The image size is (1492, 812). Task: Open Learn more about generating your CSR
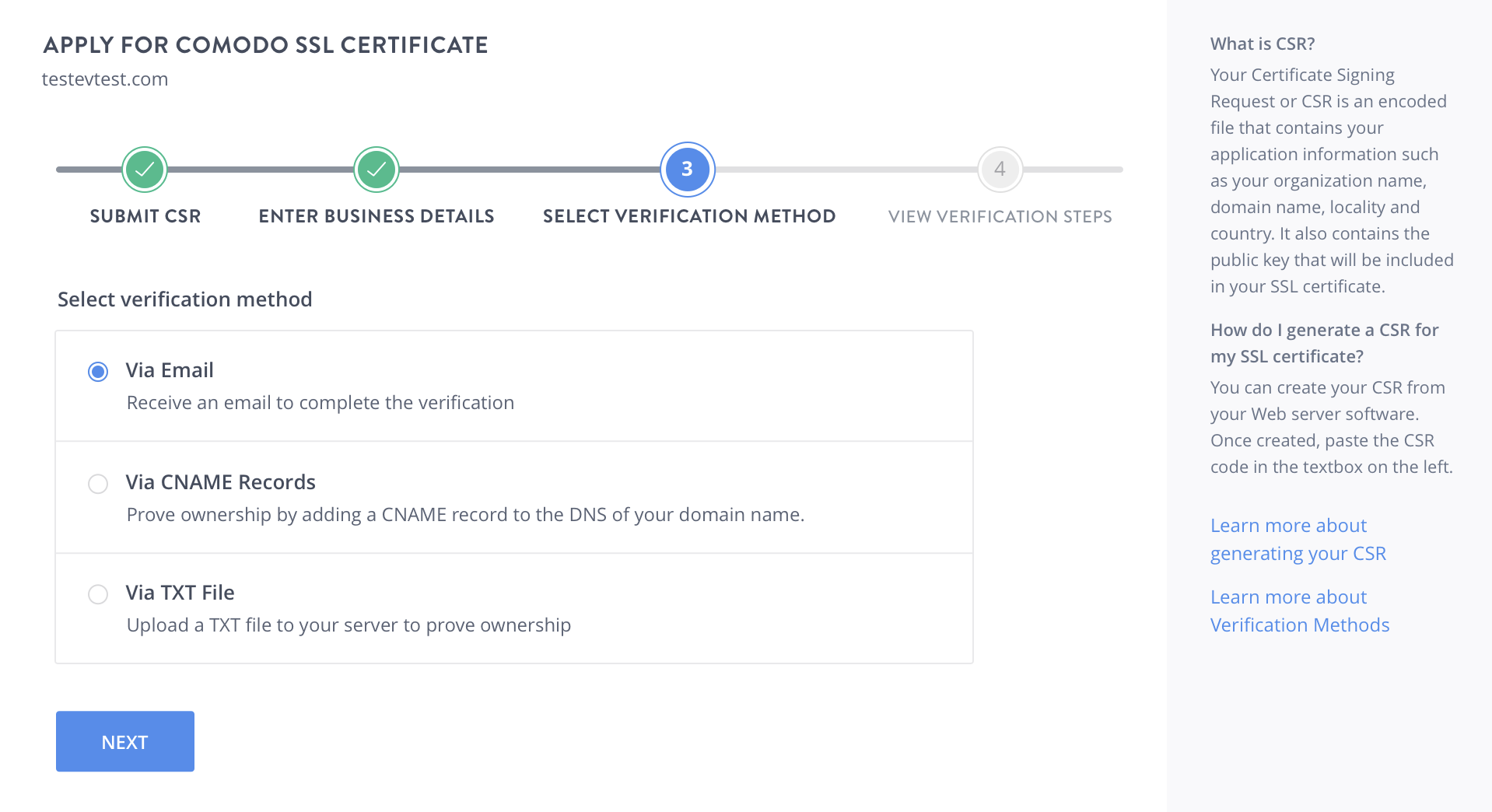[1298, 540]
